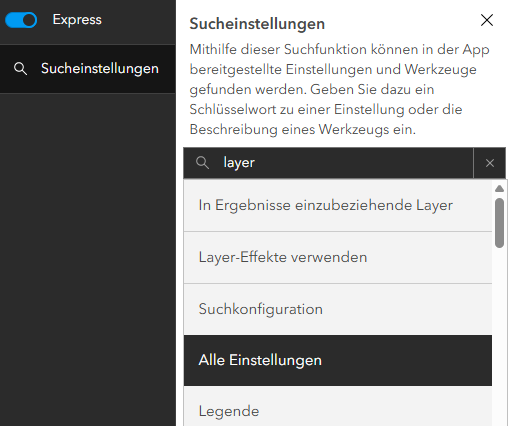Select 'Suchkonfiguration' result
Image resolution: width=508 pixels, height=426 pixels.
338,310
